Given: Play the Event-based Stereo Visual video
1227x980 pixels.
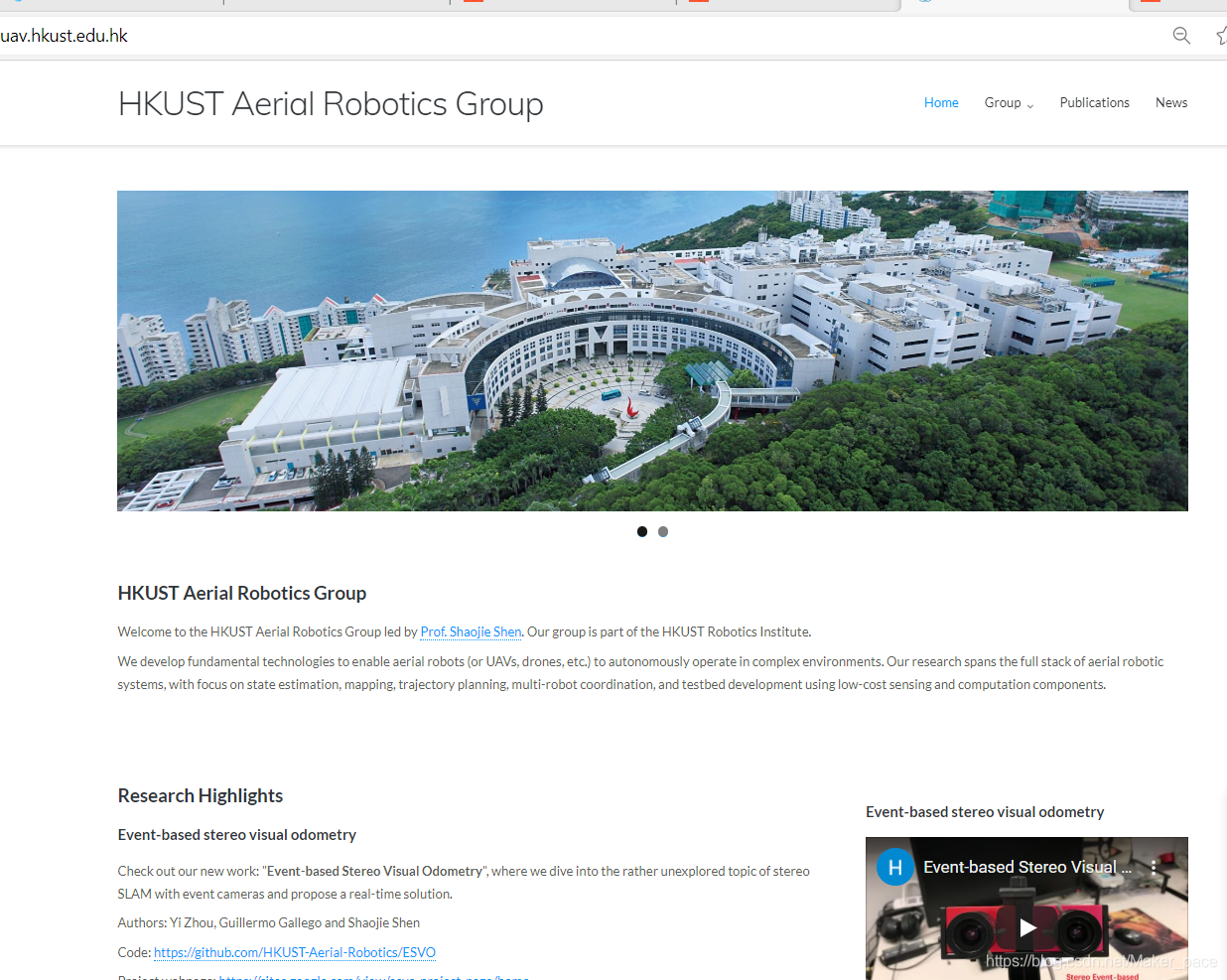Looking at the screenshot, I should (1027, 927).
